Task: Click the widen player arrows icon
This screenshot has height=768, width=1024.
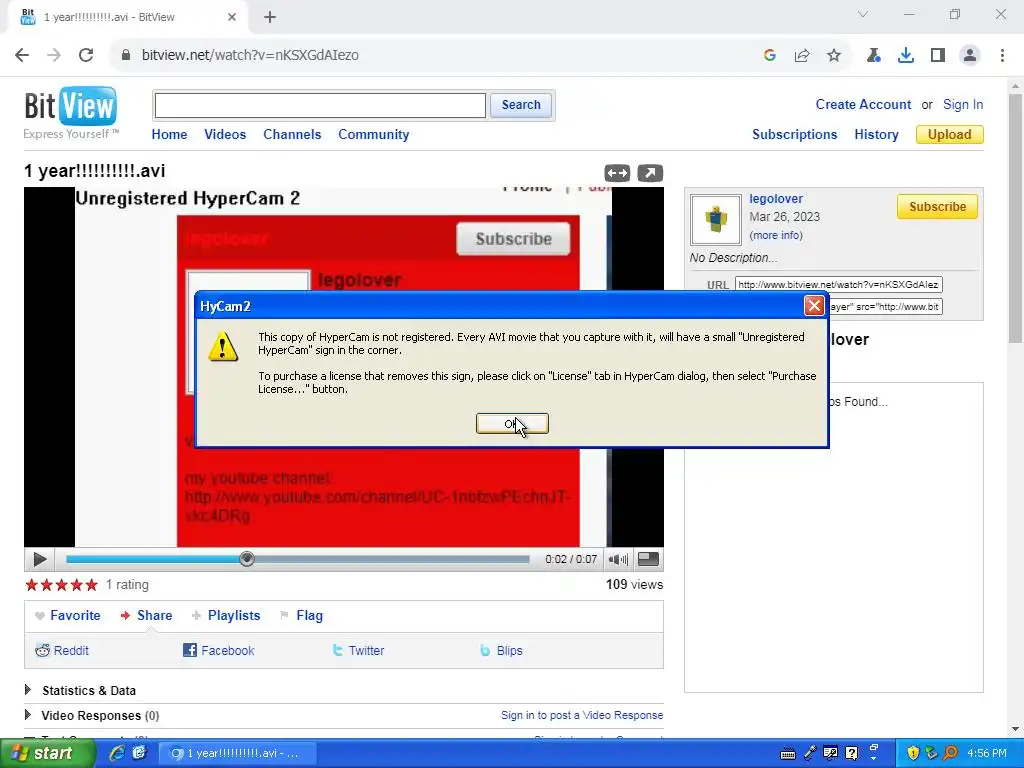Action: pyautogui.click(x=617, y=173)
